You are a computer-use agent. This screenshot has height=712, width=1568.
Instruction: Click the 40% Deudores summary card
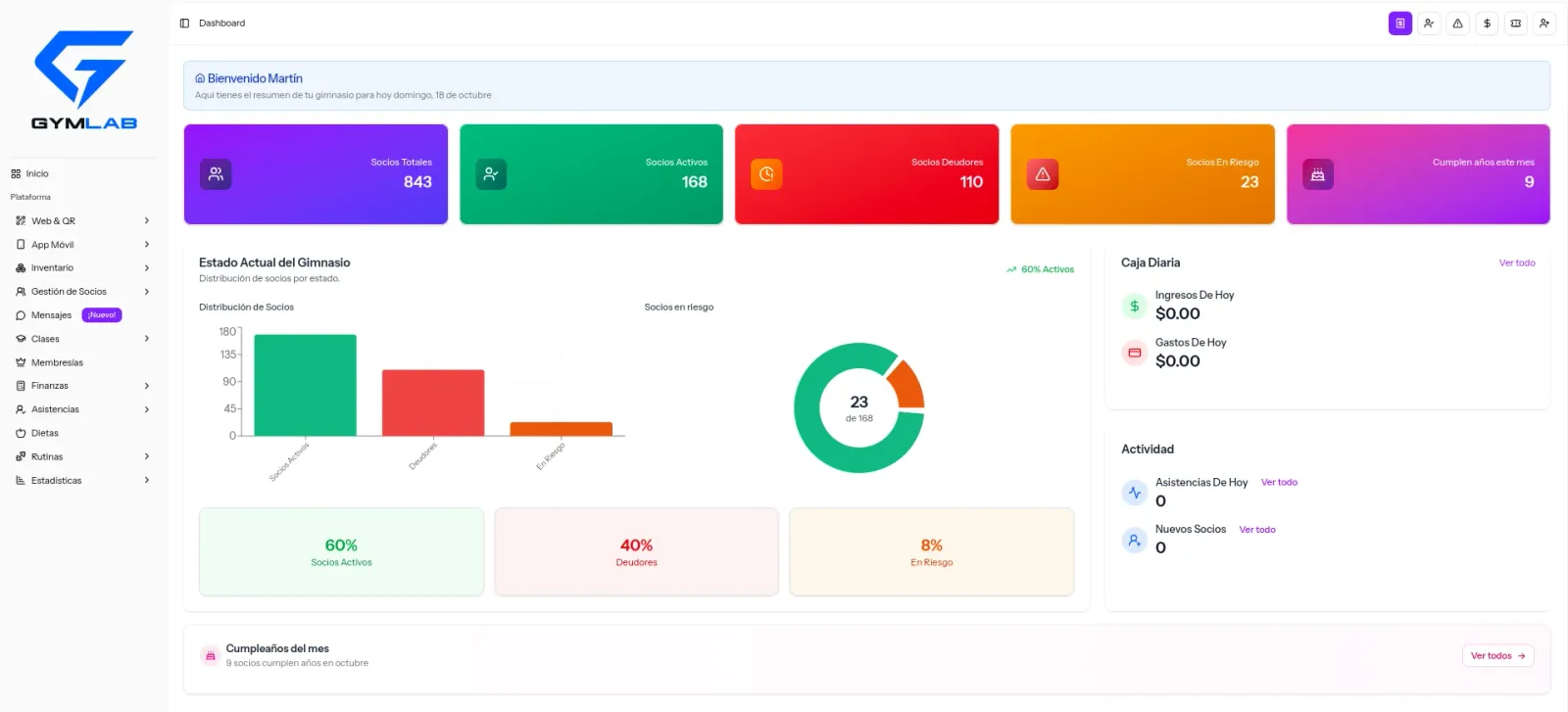[x=636, y=551]
